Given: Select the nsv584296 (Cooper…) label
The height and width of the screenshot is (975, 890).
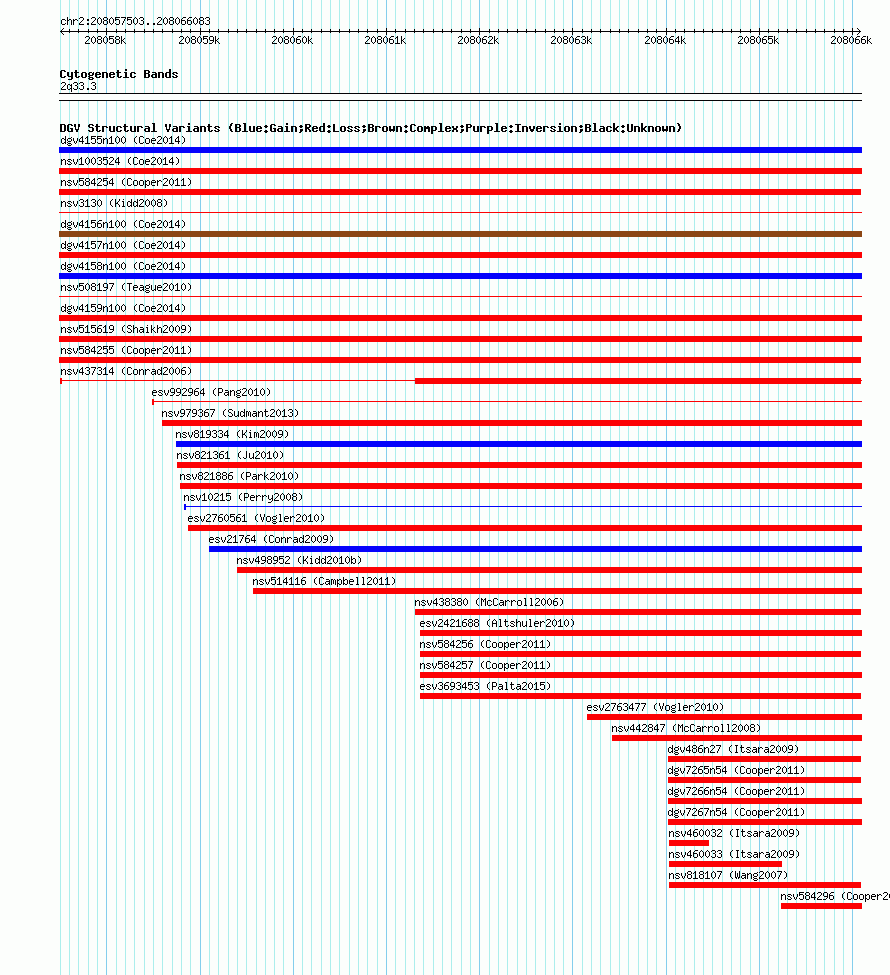Looking at the screenshot, I should (835, 897).
